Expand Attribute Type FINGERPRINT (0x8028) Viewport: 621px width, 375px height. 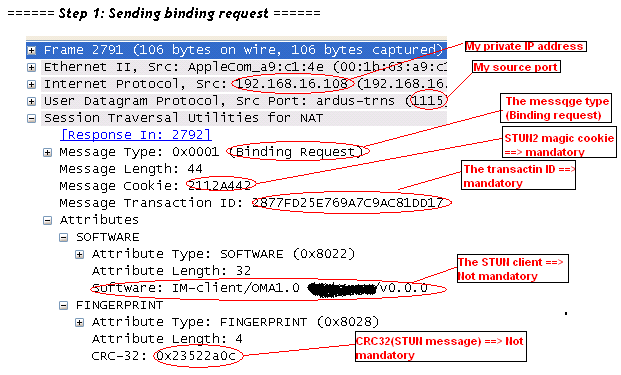point(79,323)
